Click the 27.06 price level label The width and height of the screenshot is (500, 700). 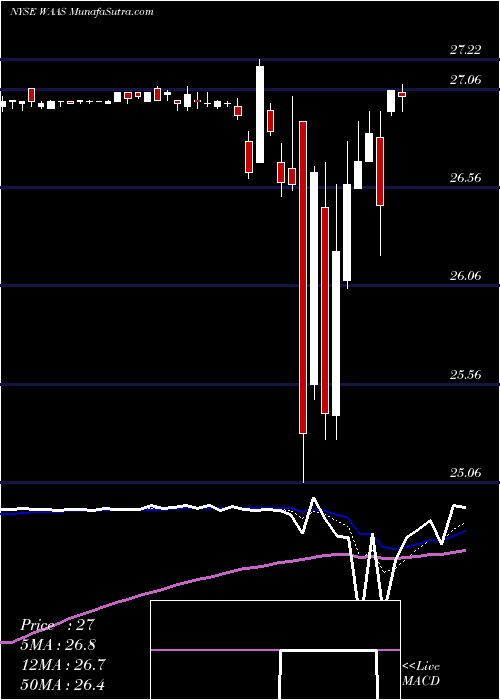click(466, 80)
